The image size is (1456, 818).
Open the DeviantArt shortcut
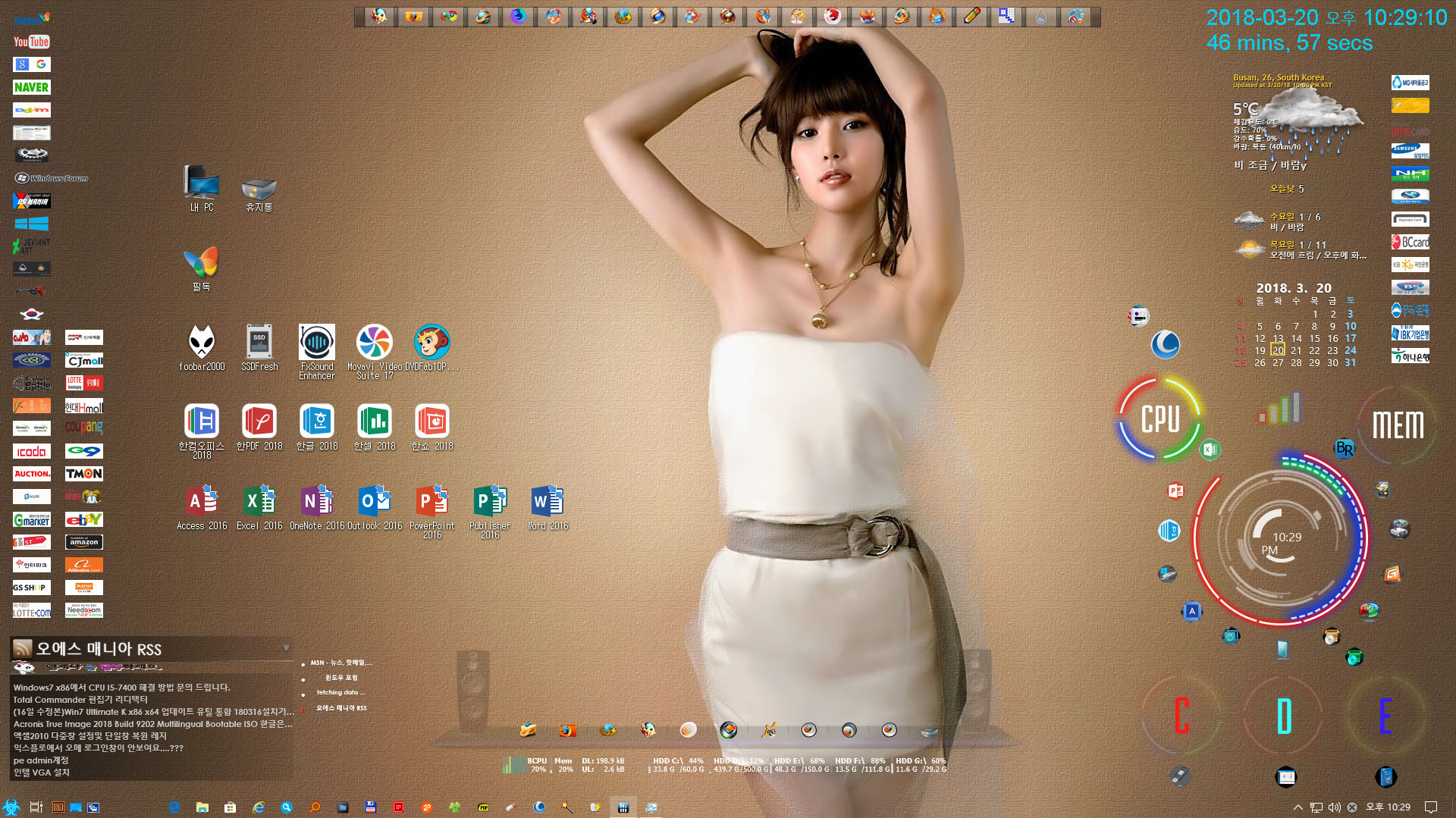[31, 246]
